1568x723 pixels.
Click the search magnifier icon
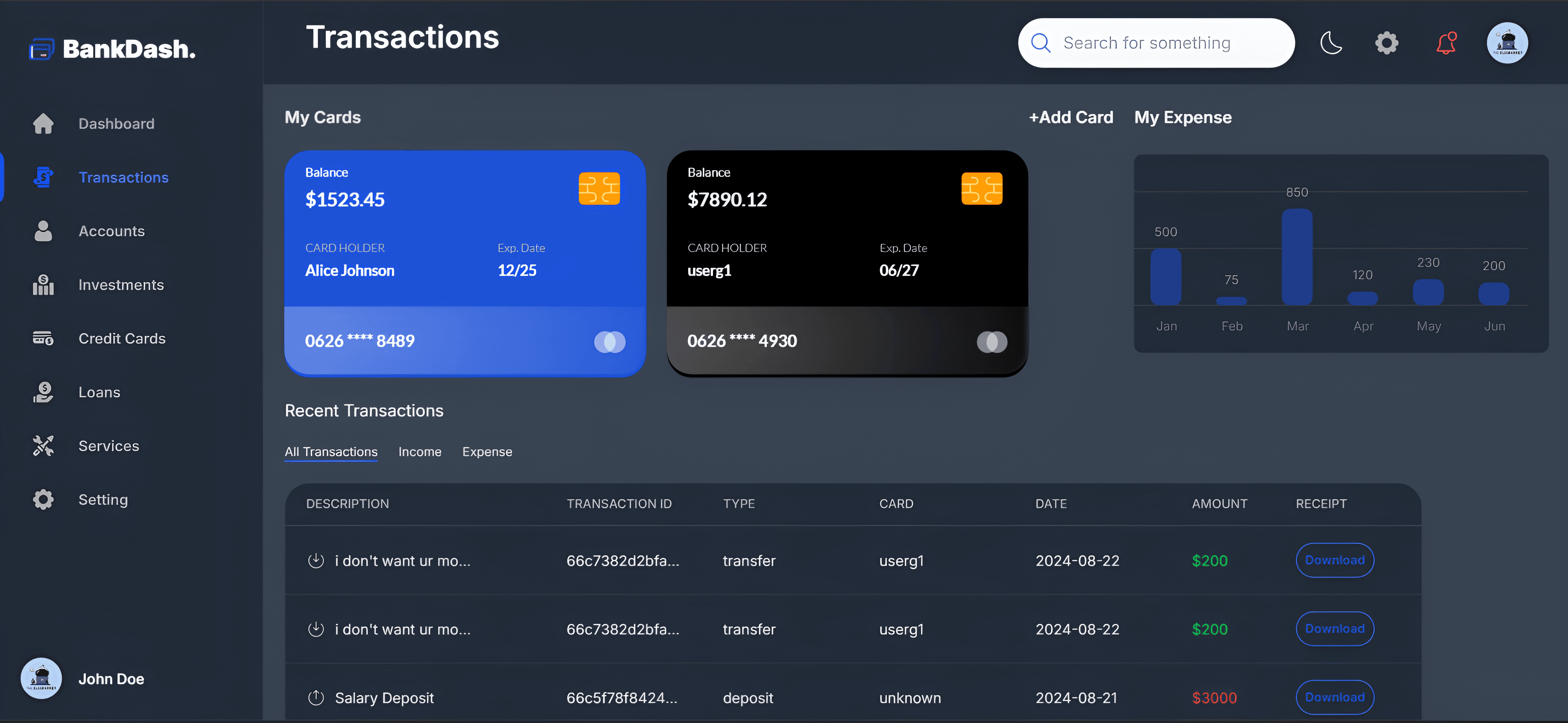pyautogui.click(x=1041, y=43)
